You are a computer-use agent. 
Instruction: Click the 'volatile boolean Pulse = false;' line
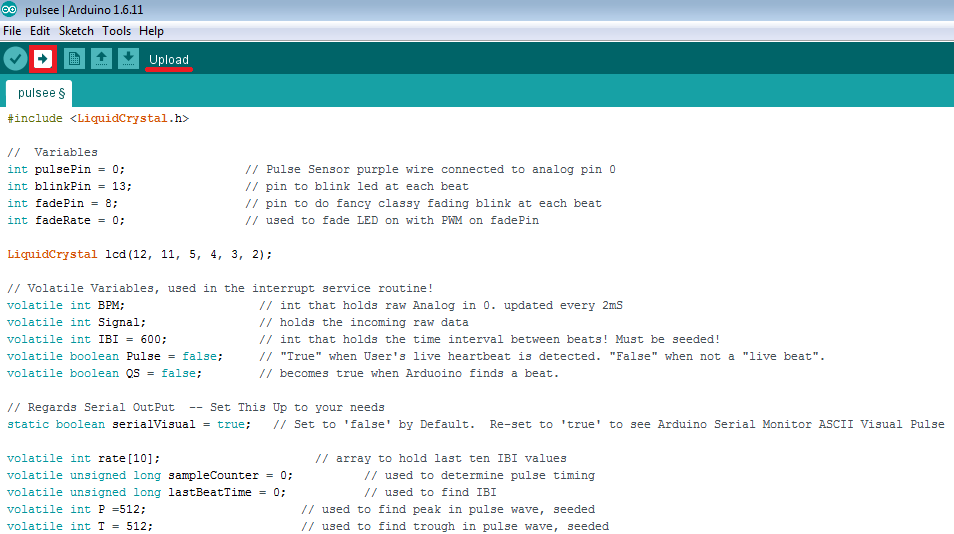click(115, 356)
